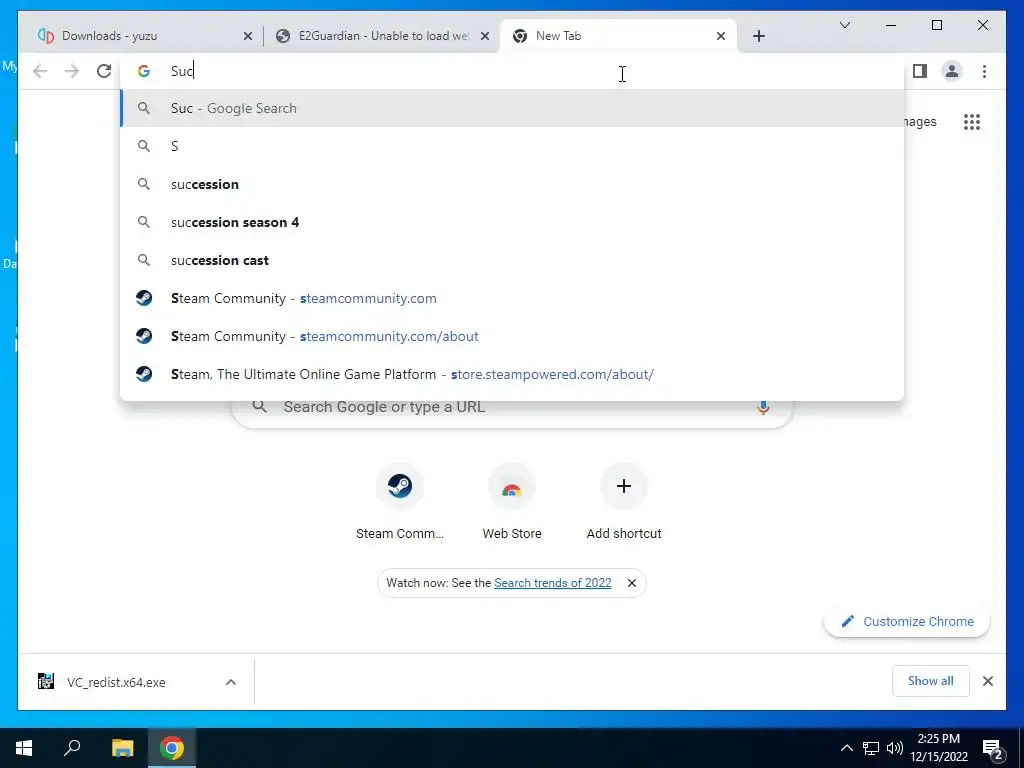
Task: Open Chrome's three-dot menu
Action: click(984, 71)
